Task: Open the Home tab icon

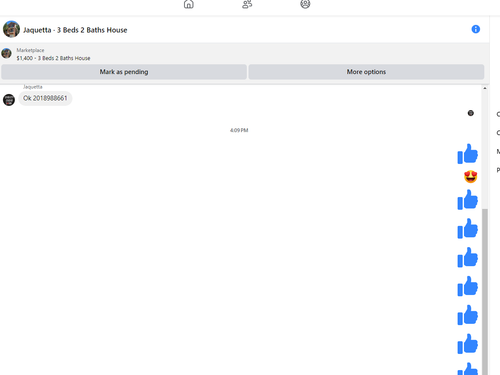Action: [x=189, y=4]
